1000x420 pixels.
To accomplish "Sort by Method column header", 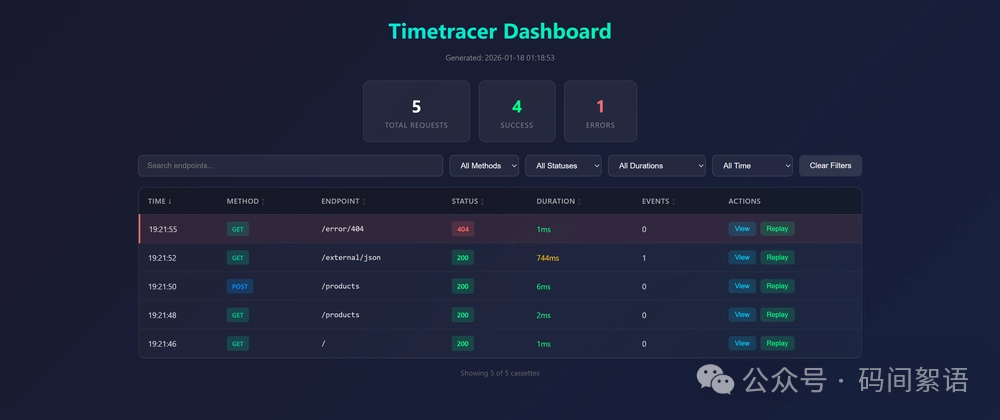I will pos(246,201).
